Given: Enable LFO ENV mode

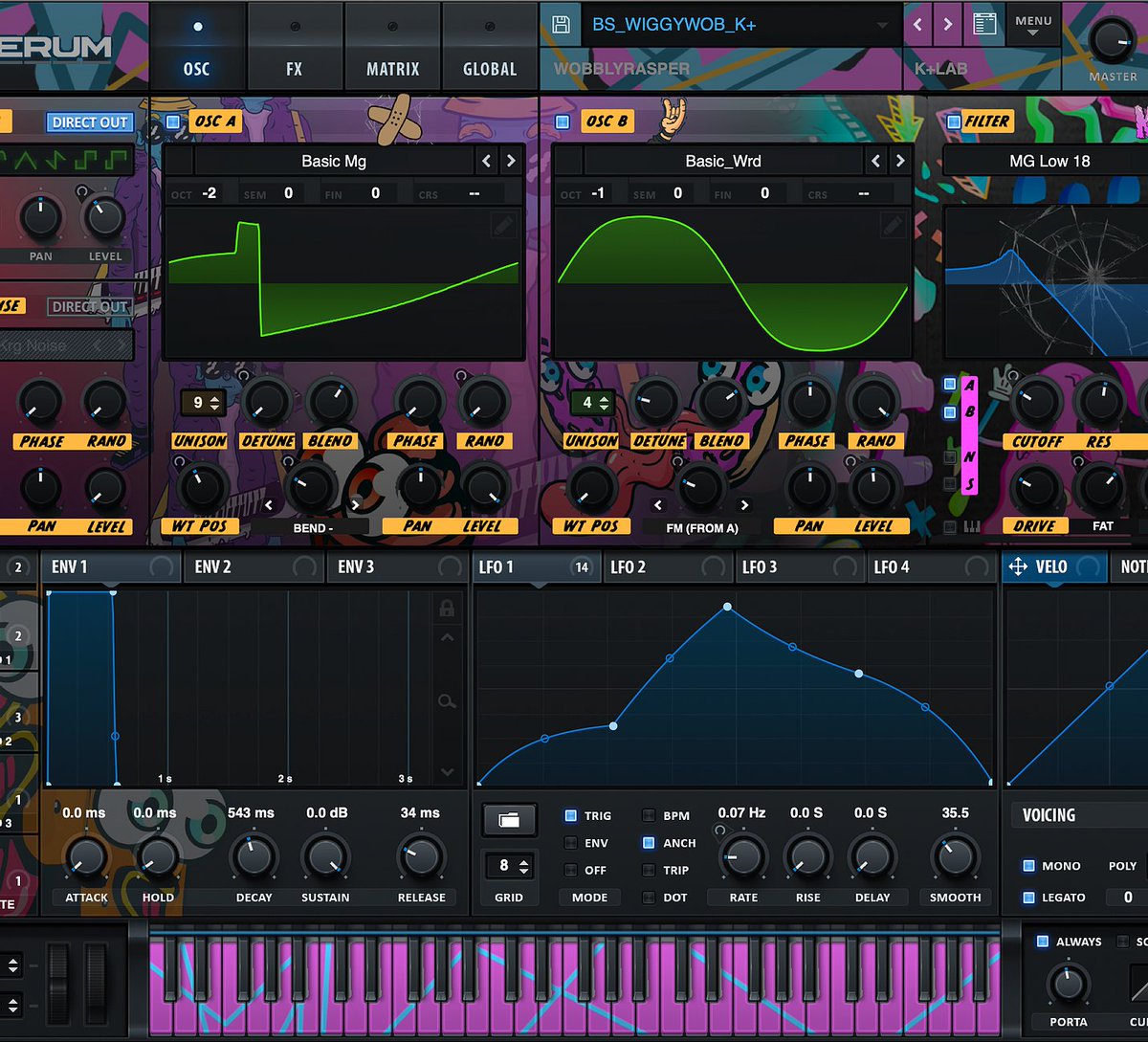Looking at the screenshot, I should click(x=570, y=843).
